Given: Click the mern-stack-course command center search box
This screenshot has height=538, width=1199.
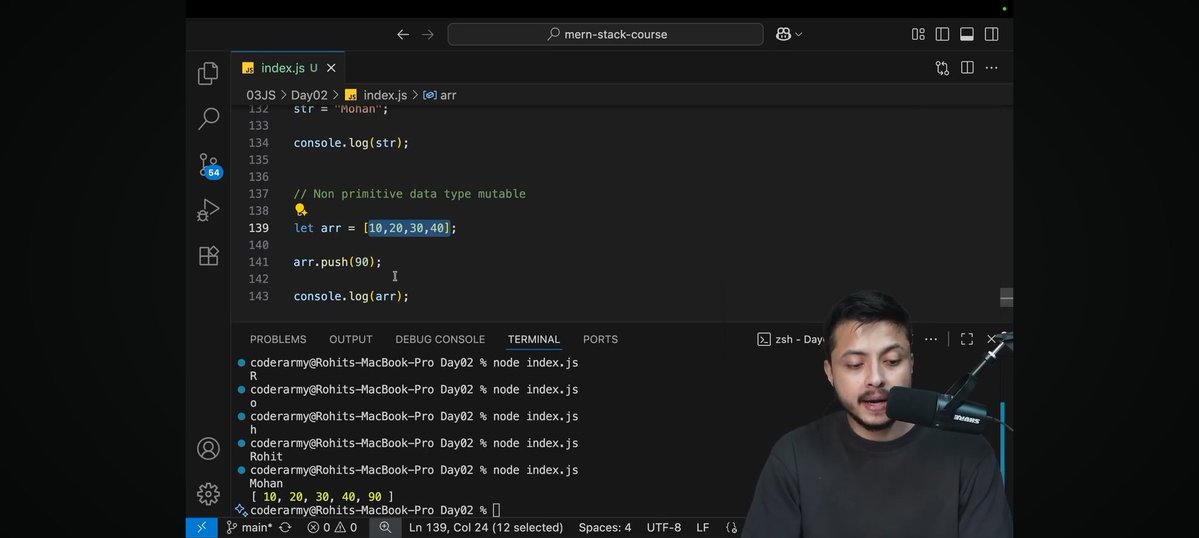Looking at the screenshot, I should (x=606, y=34).
